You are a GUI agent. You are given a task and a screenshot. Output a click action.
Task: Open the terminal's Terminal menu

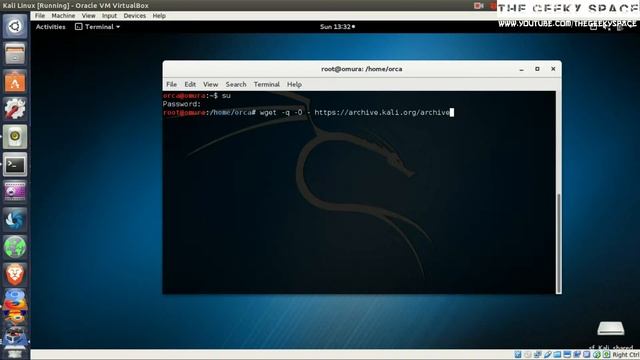[267, 84]
